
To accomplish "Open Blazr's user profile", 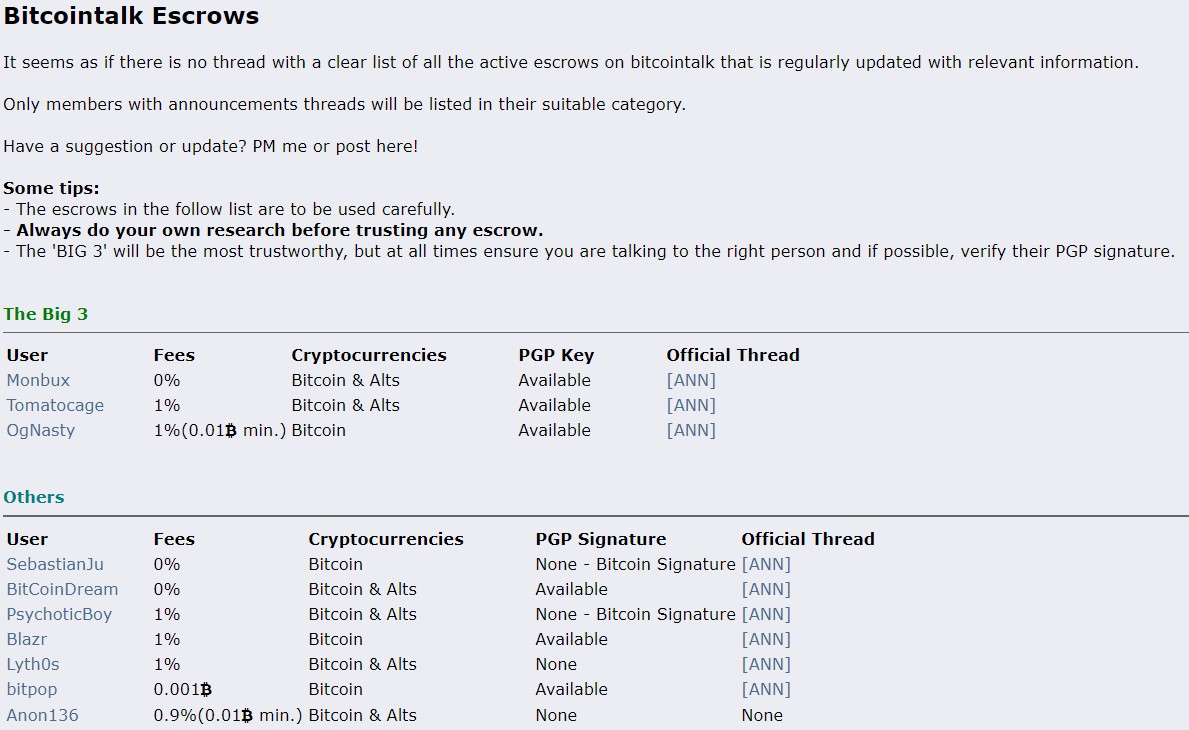I will click(x=27, y=639).
